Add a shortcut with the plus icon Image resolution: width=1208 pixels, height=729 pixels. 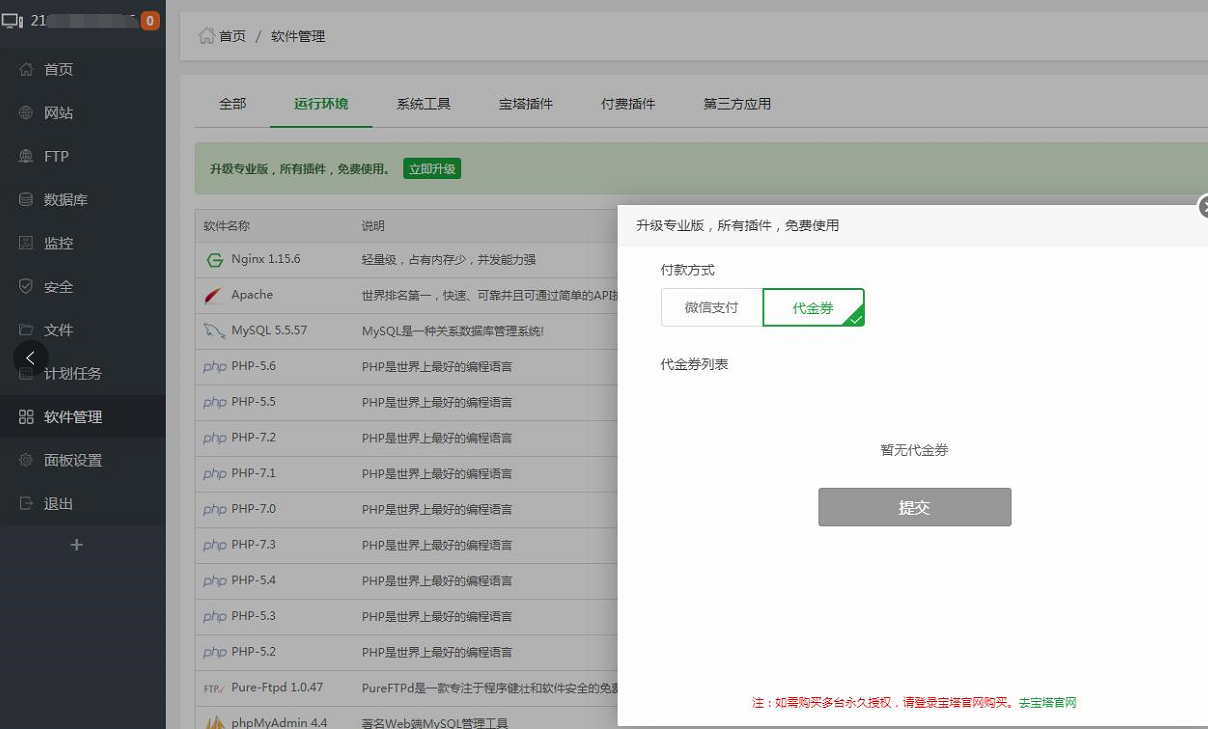click(x=77, y=545)
